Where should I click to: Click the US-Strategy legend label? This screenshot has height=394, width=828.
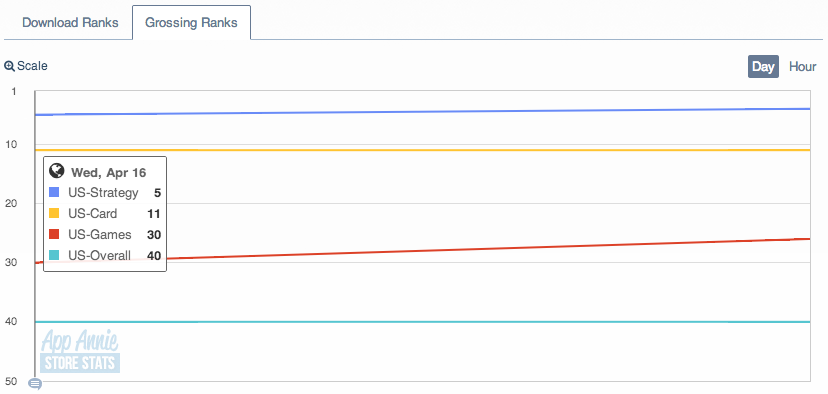104,193
